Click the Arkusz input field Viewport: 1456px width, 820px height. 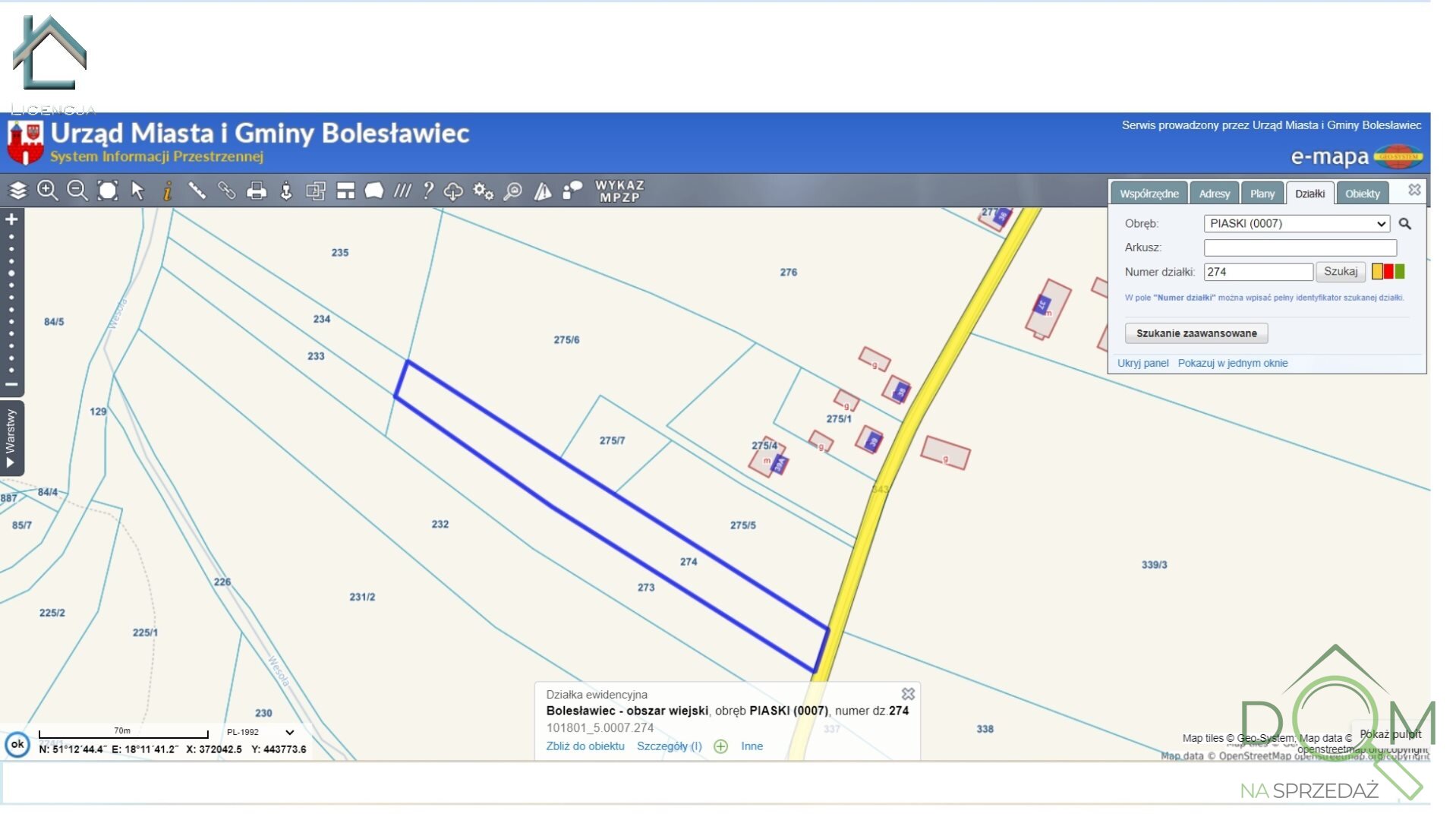pyautogui.click(x=1300, y=248)
